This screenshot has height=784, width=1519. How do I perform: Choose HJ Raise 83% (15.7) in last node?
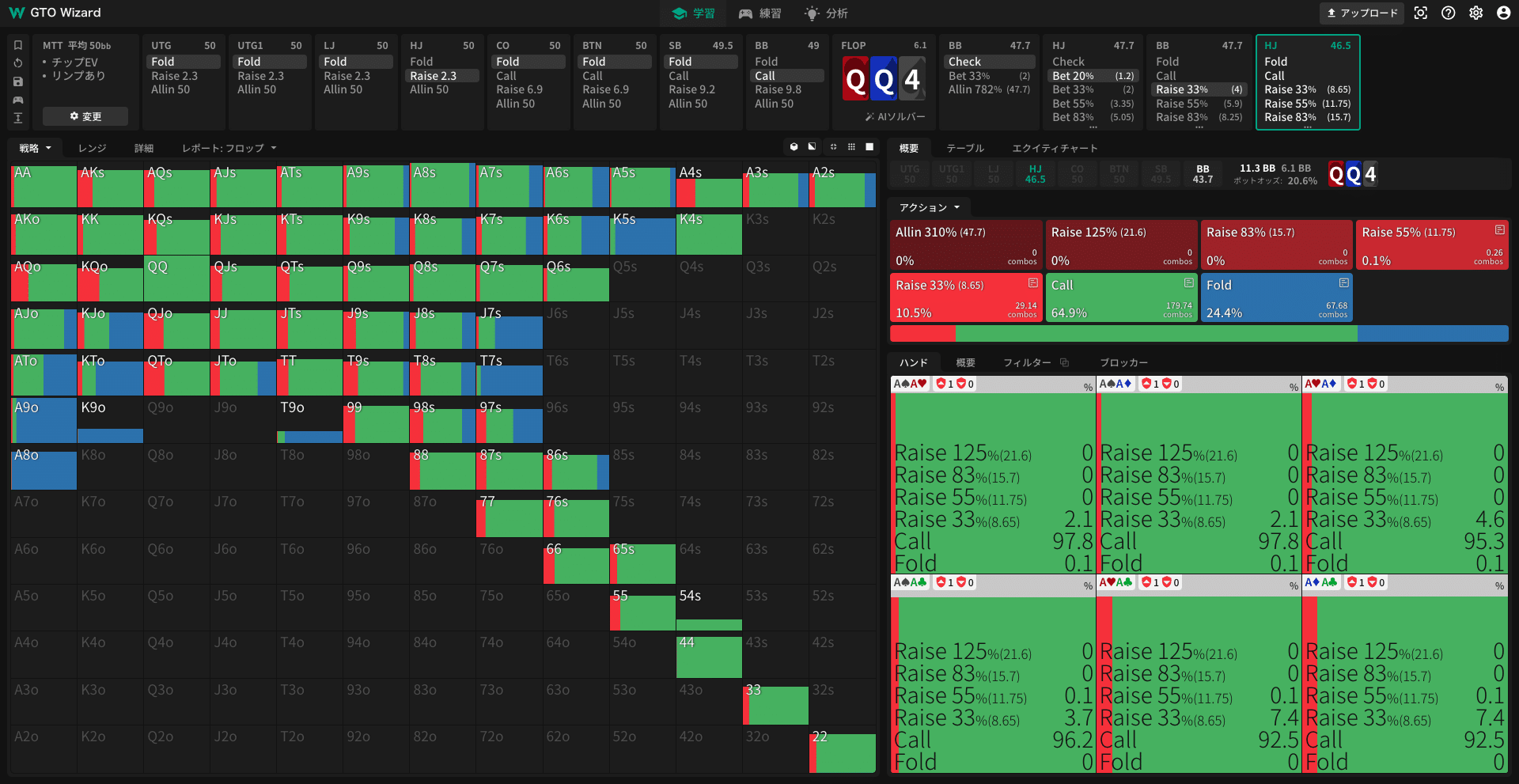pos(1308,117)
